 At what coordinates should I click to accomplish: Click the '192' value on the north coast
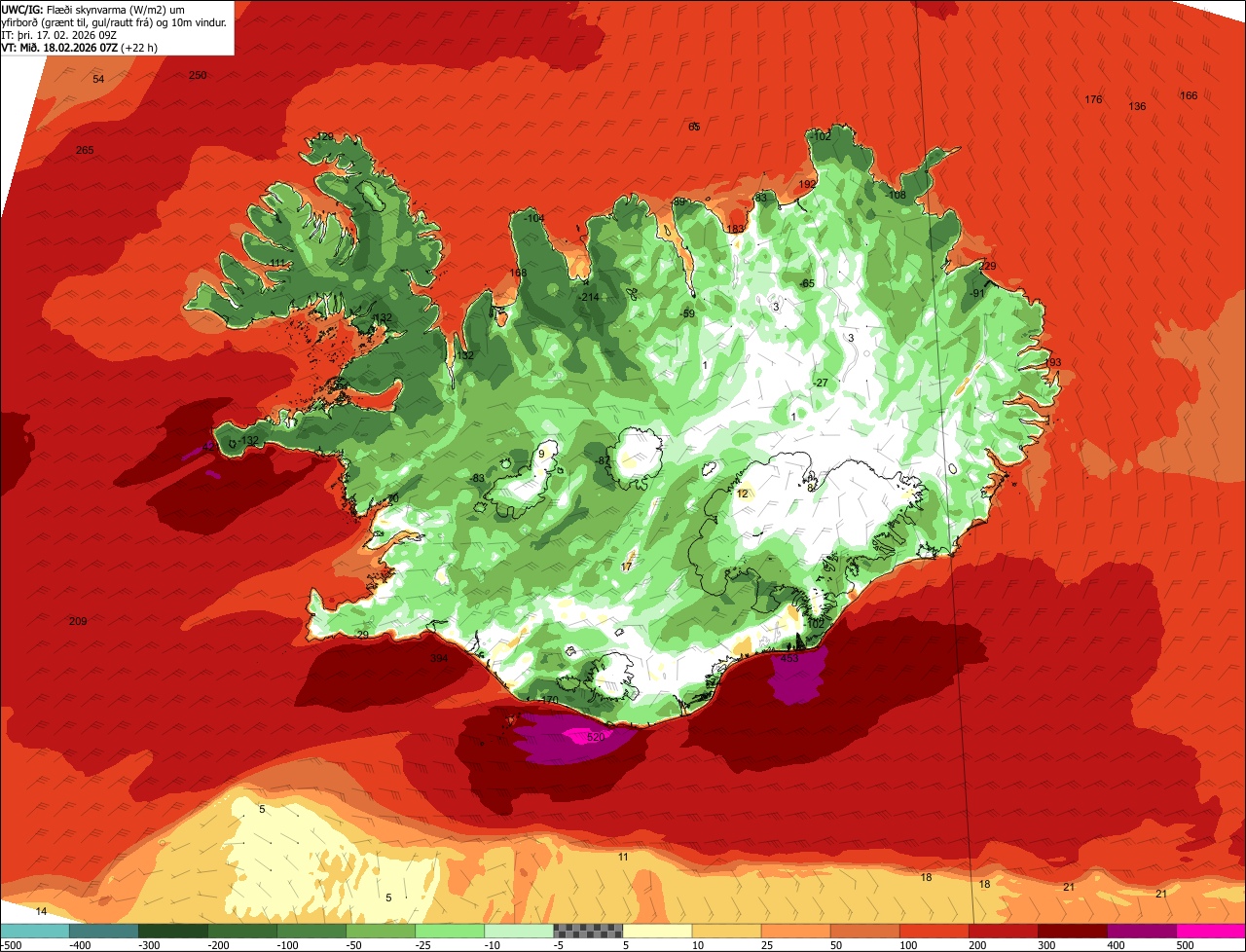point(807,184)
